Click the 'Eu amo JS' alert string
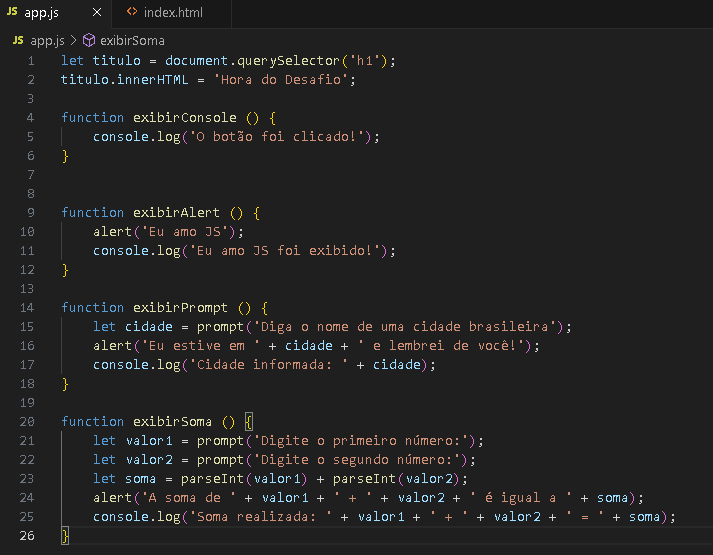Image resolution: width=713 pixels, height=555 pixels. 185,232
